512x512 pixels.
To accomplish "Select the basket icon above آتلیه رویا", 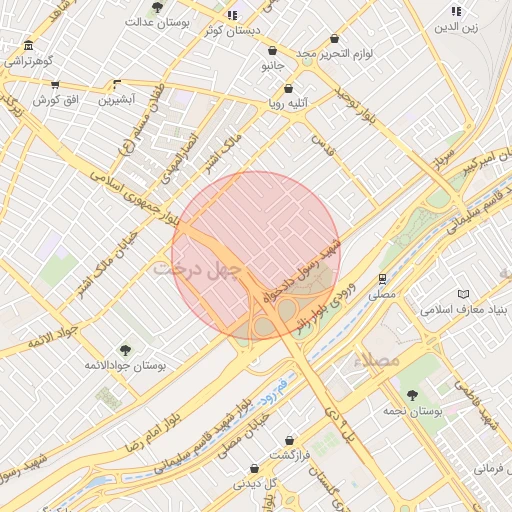I will (x=288, y=89).
